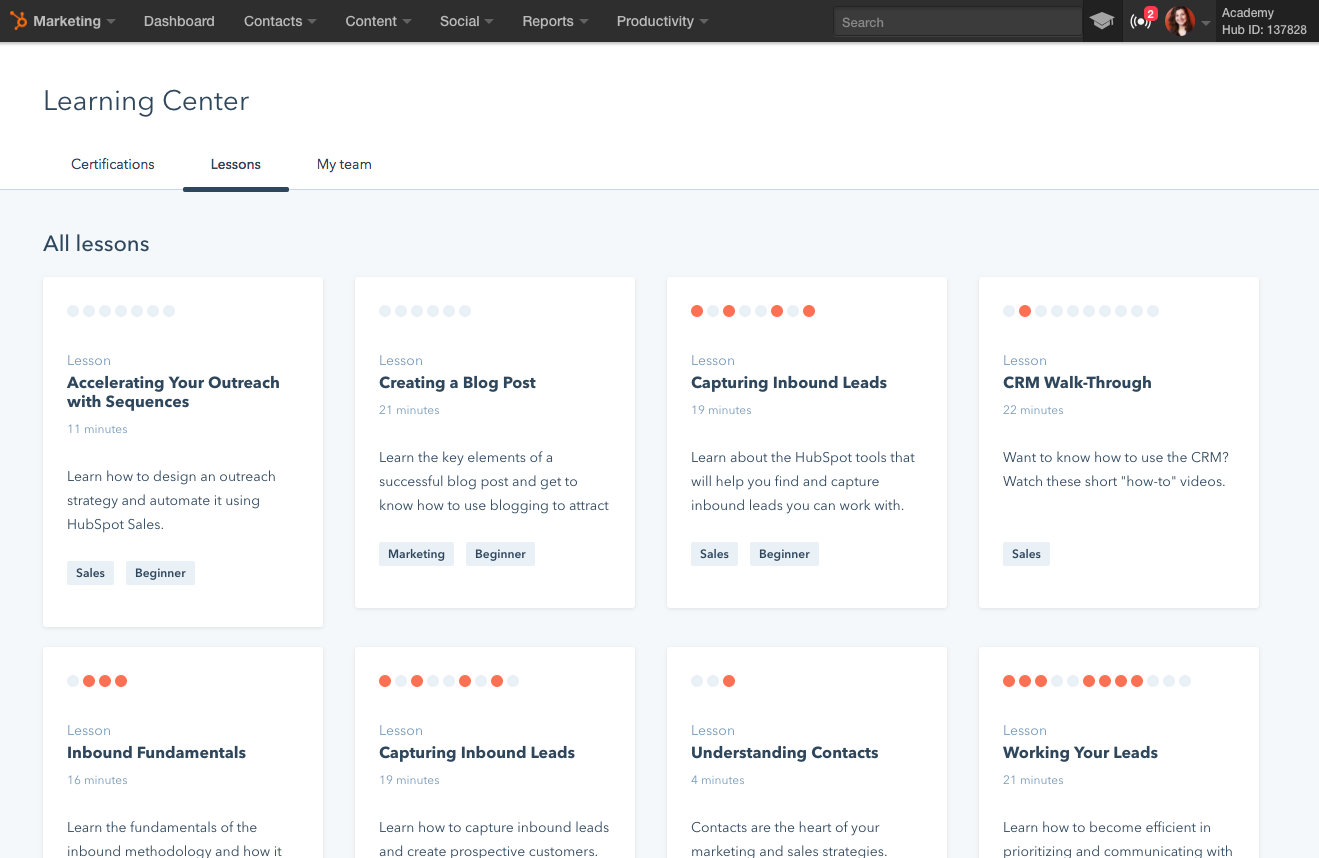1319x858 pixels.
Task: Click Beginner tag on Accelerating Your Outreach card
Action: point(160,573)
